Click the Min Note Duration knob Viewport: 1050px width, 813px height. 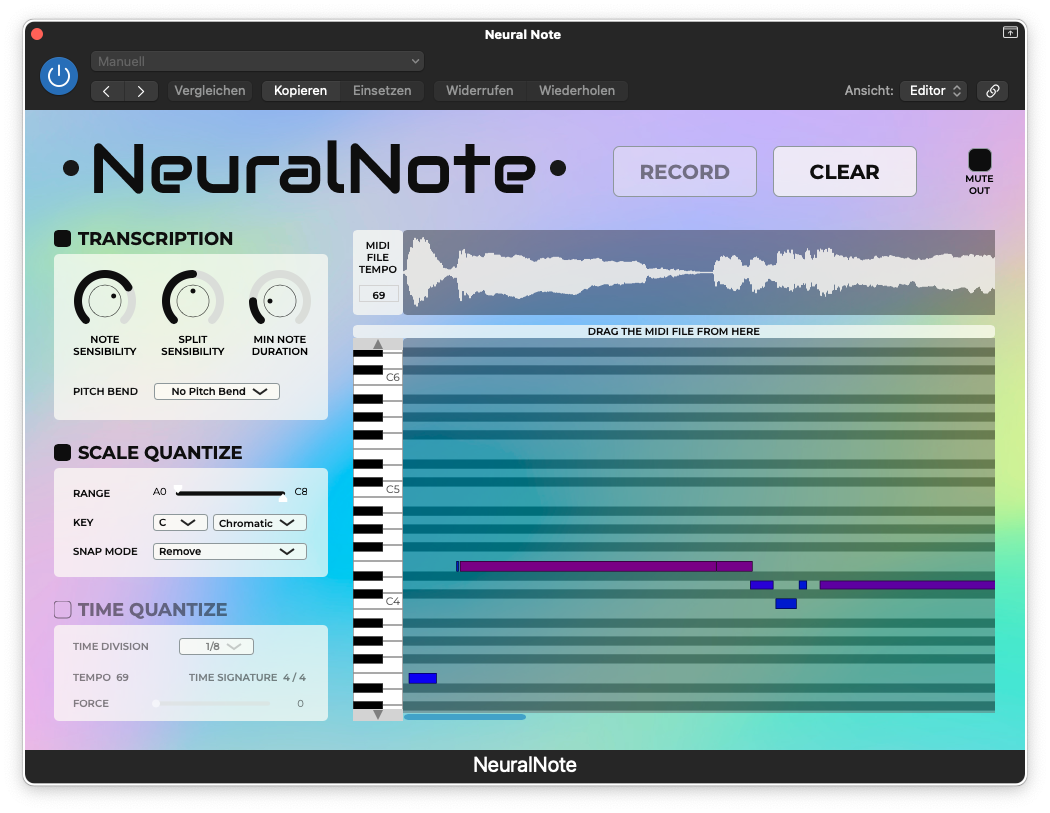click(280, 299)
